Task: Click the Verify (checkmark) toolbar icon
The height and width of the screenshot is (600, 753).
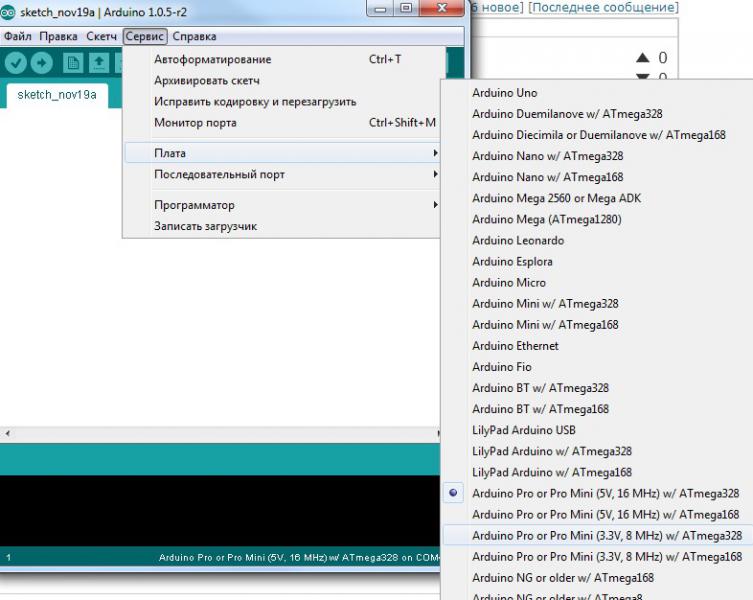Action: [15, 63]
